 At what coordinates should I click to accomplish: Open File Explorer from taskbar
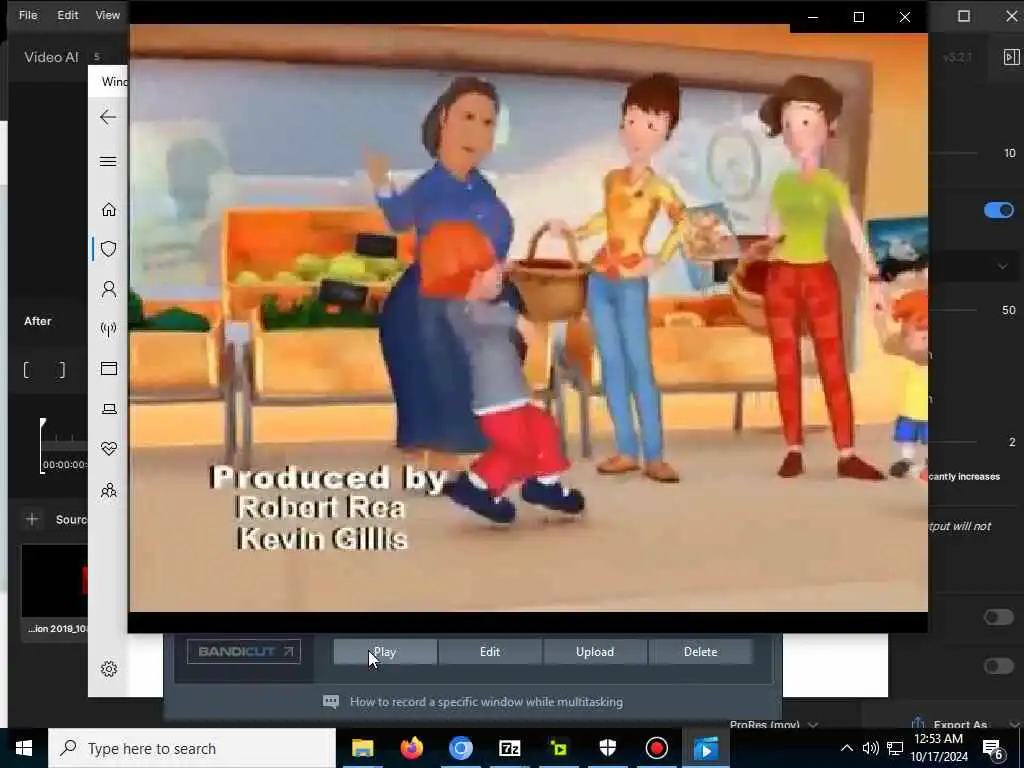(362, 748)
